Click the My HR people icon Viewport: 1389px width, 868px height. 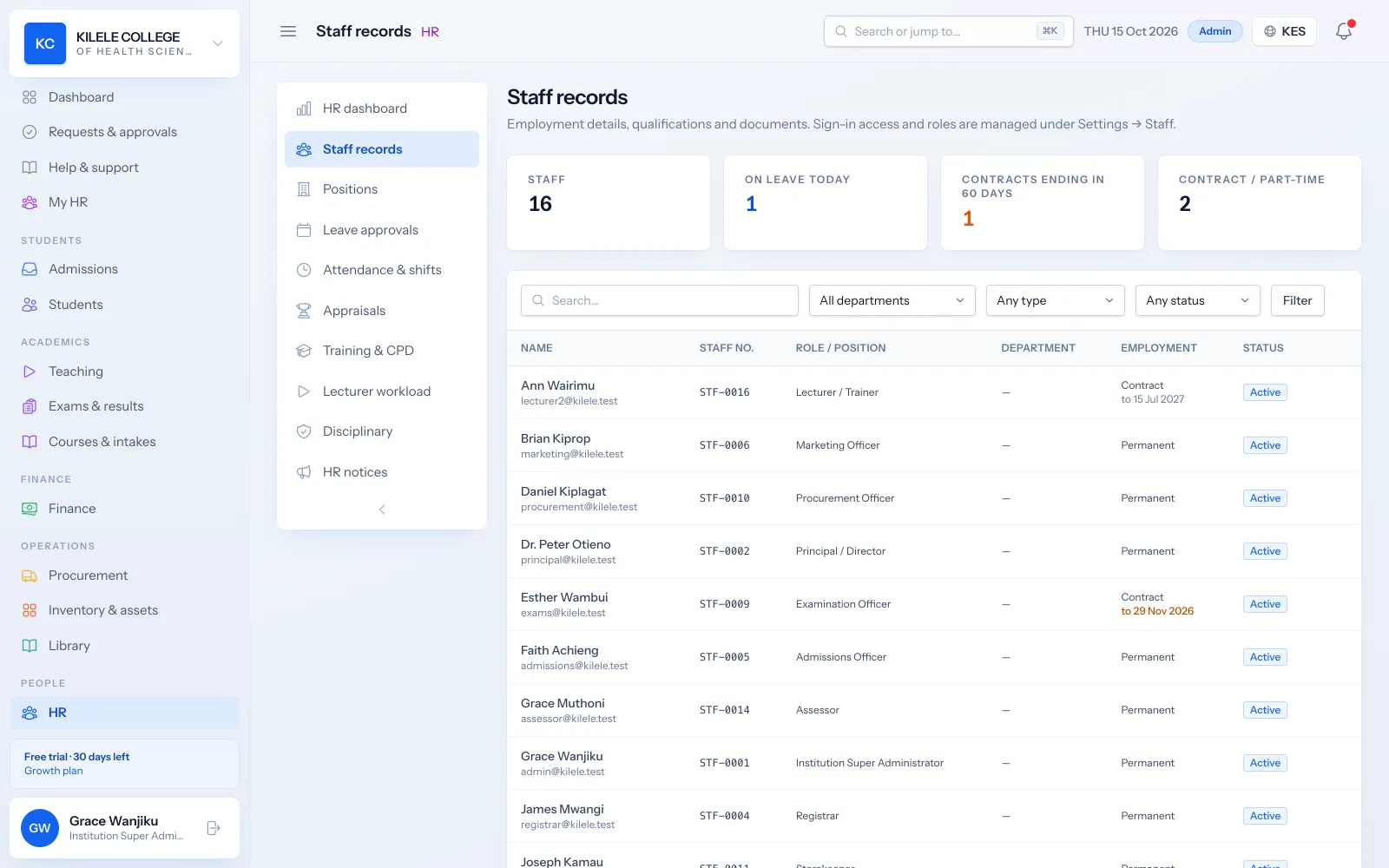(30, 202)
